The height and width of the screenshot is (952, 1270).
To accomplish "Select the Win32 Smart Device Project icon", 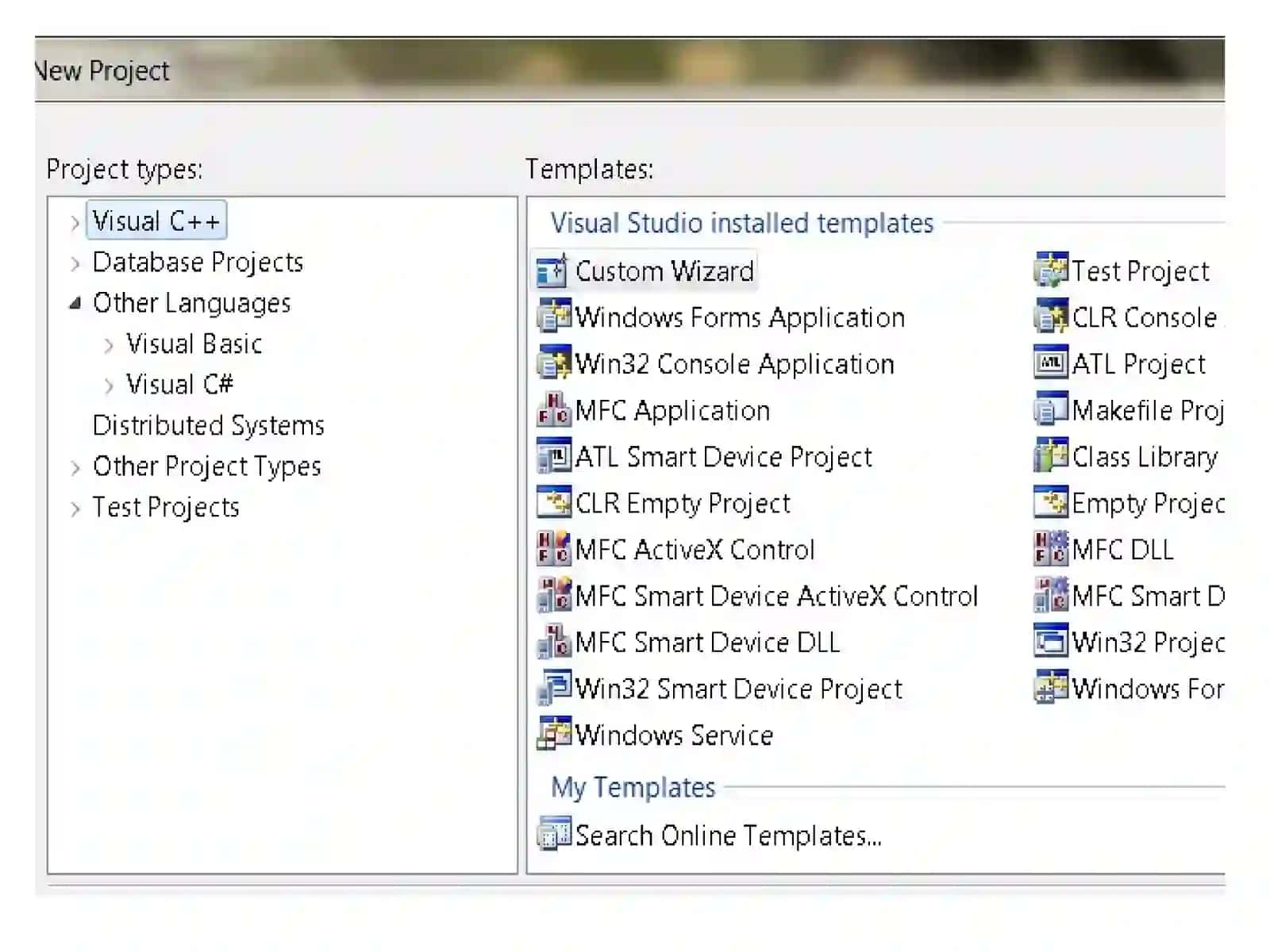I will pyautogui.click(x=553, y=689).
